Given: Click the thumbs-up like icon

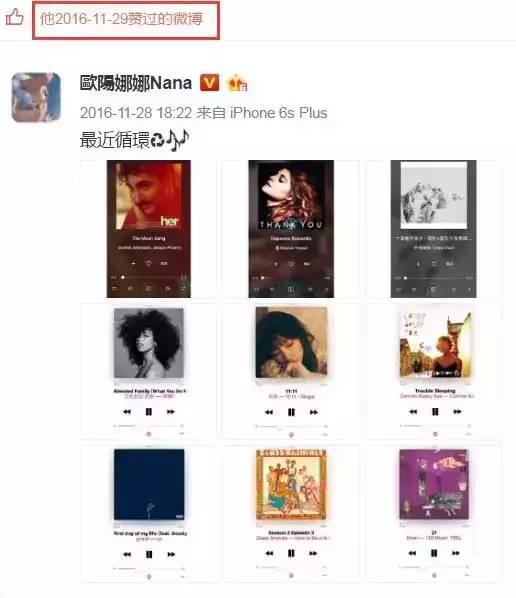Looking at the screenshot, I should tap(14, 17).
